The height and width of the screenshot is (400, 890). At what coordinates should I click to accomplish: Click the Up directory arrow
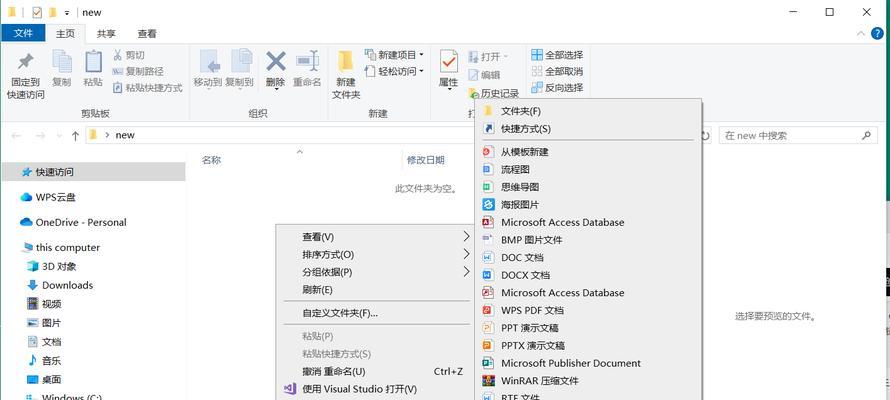[75, 136]
